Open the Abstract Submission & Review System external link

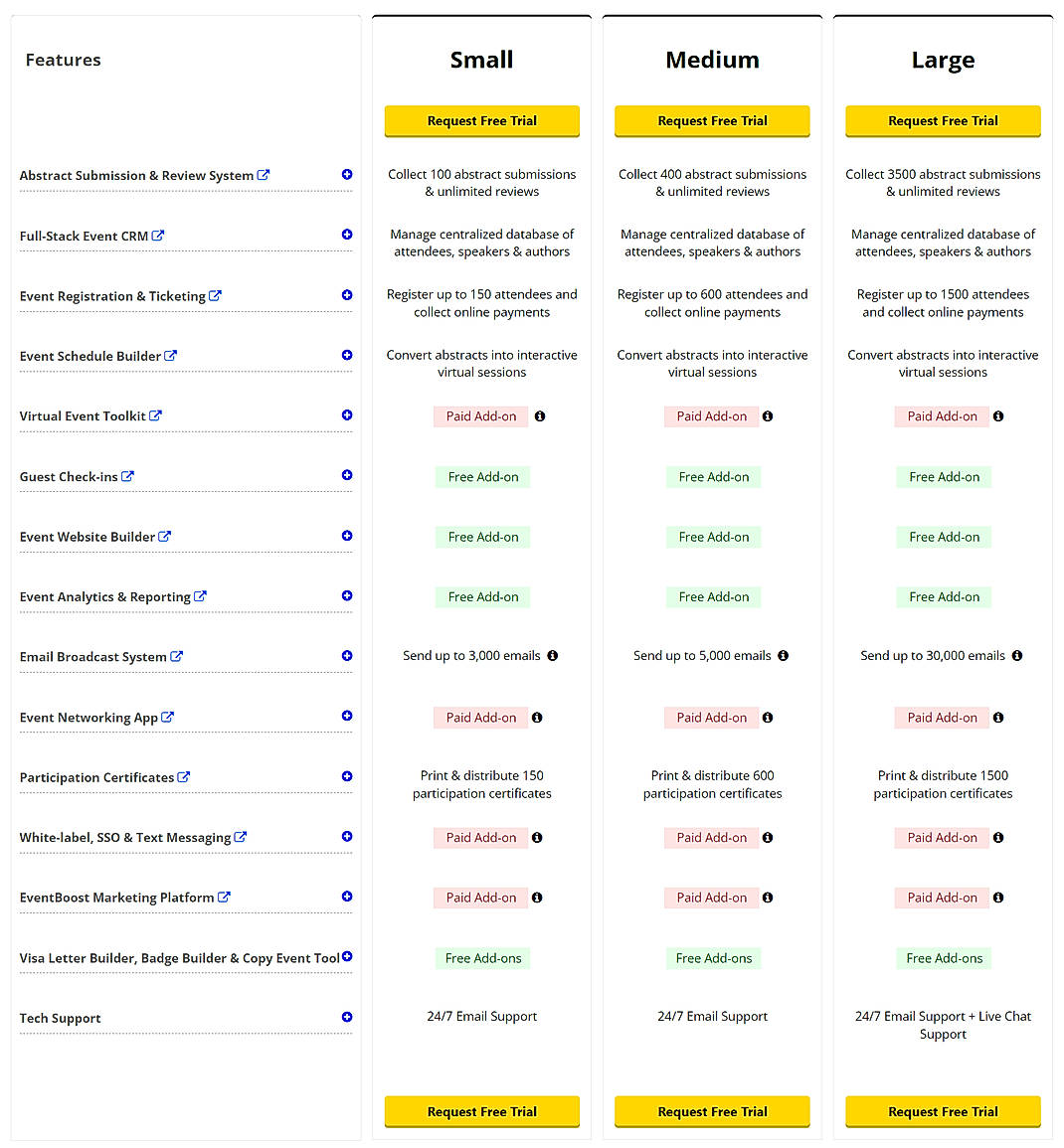(263, 174)
